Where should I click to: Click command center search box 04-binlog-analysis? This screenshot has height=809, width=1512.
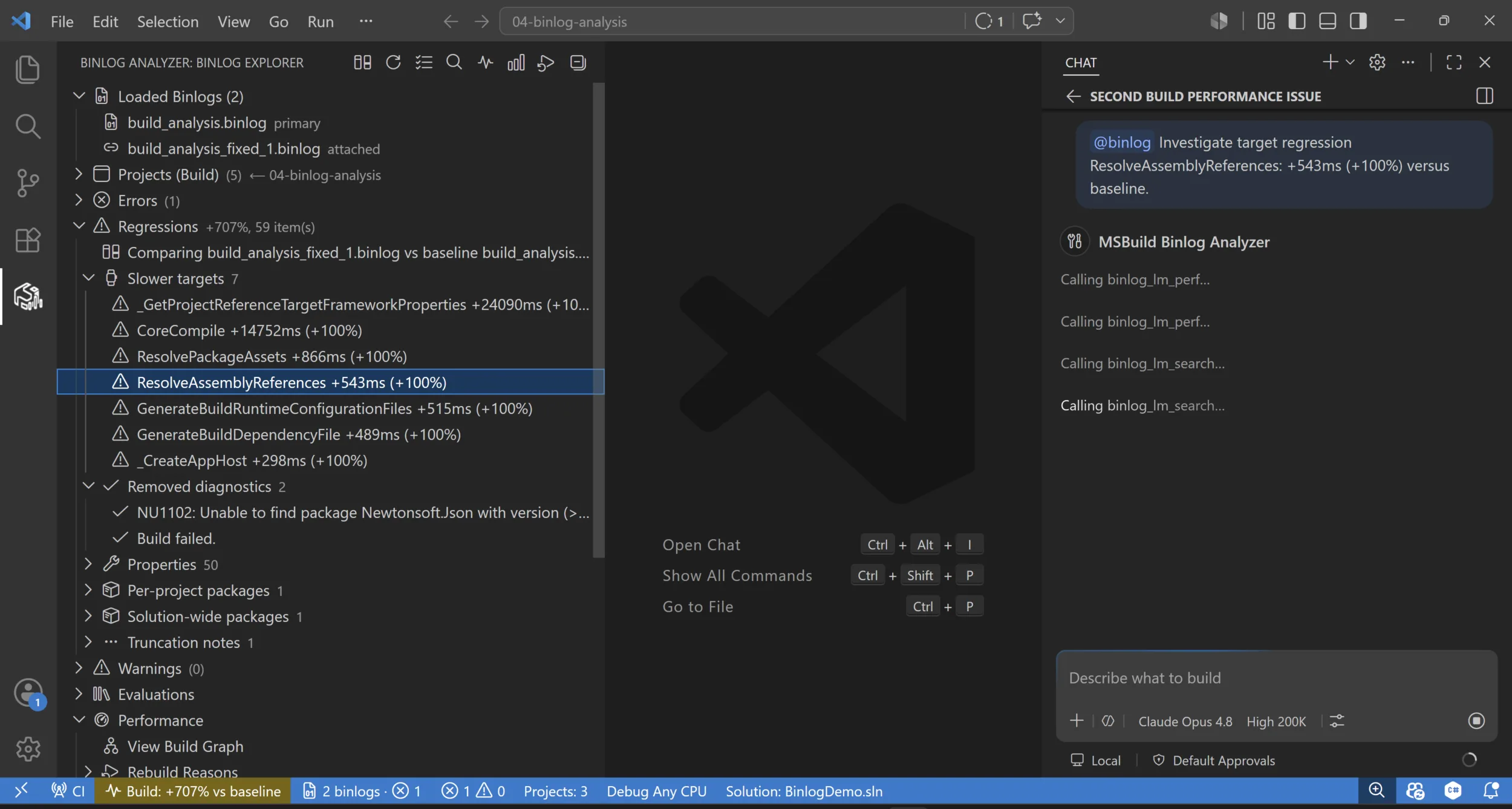click(x=732, y=21)
